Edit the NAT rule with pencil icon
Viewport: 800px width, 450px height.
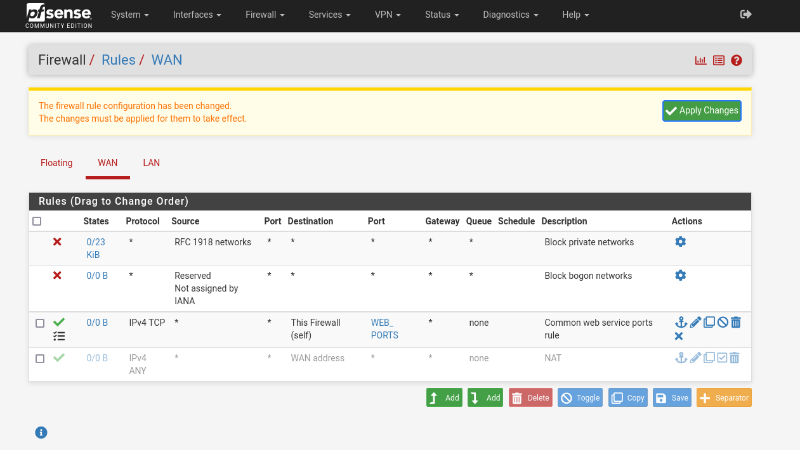coord(695,358)
